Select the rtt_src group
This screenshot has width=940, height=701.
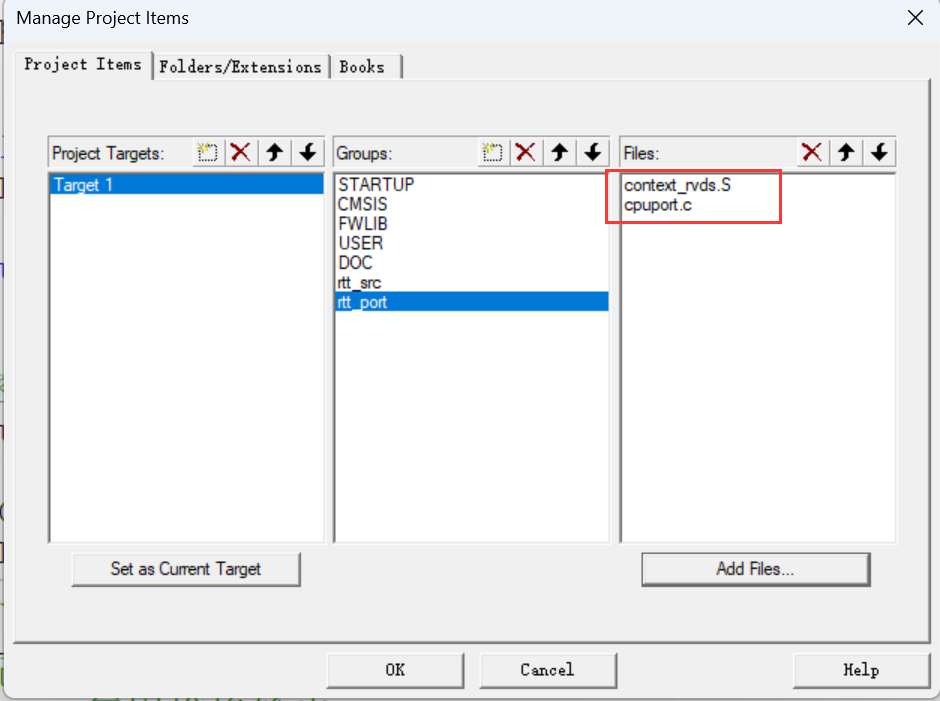tap(471, 282)
